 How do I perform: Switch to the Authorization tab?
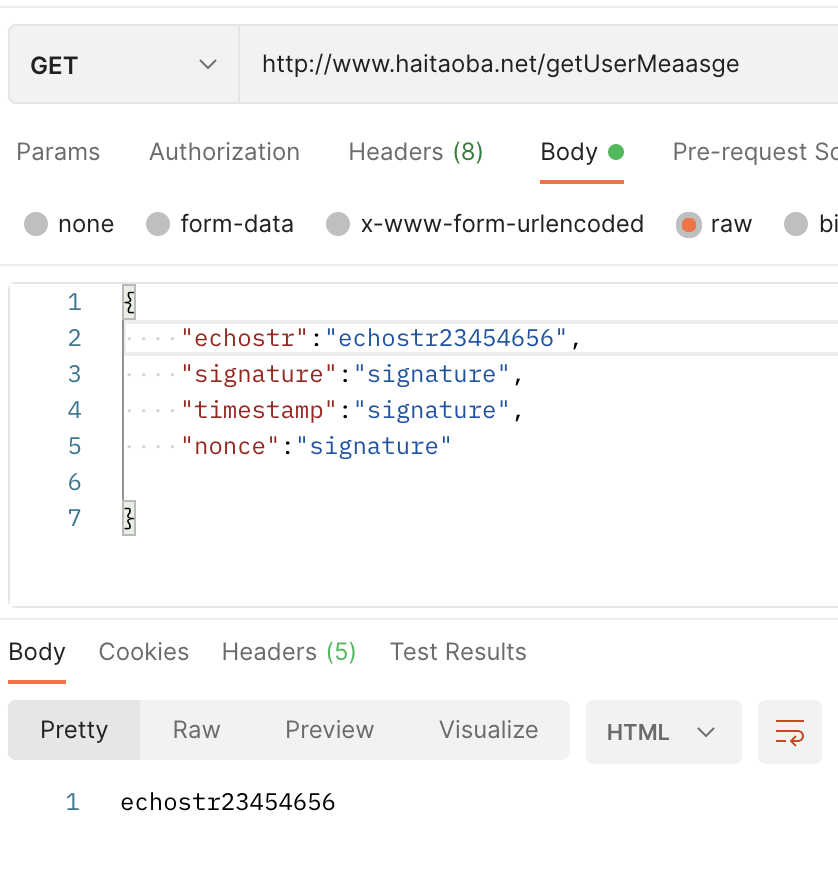pos(224,152)
